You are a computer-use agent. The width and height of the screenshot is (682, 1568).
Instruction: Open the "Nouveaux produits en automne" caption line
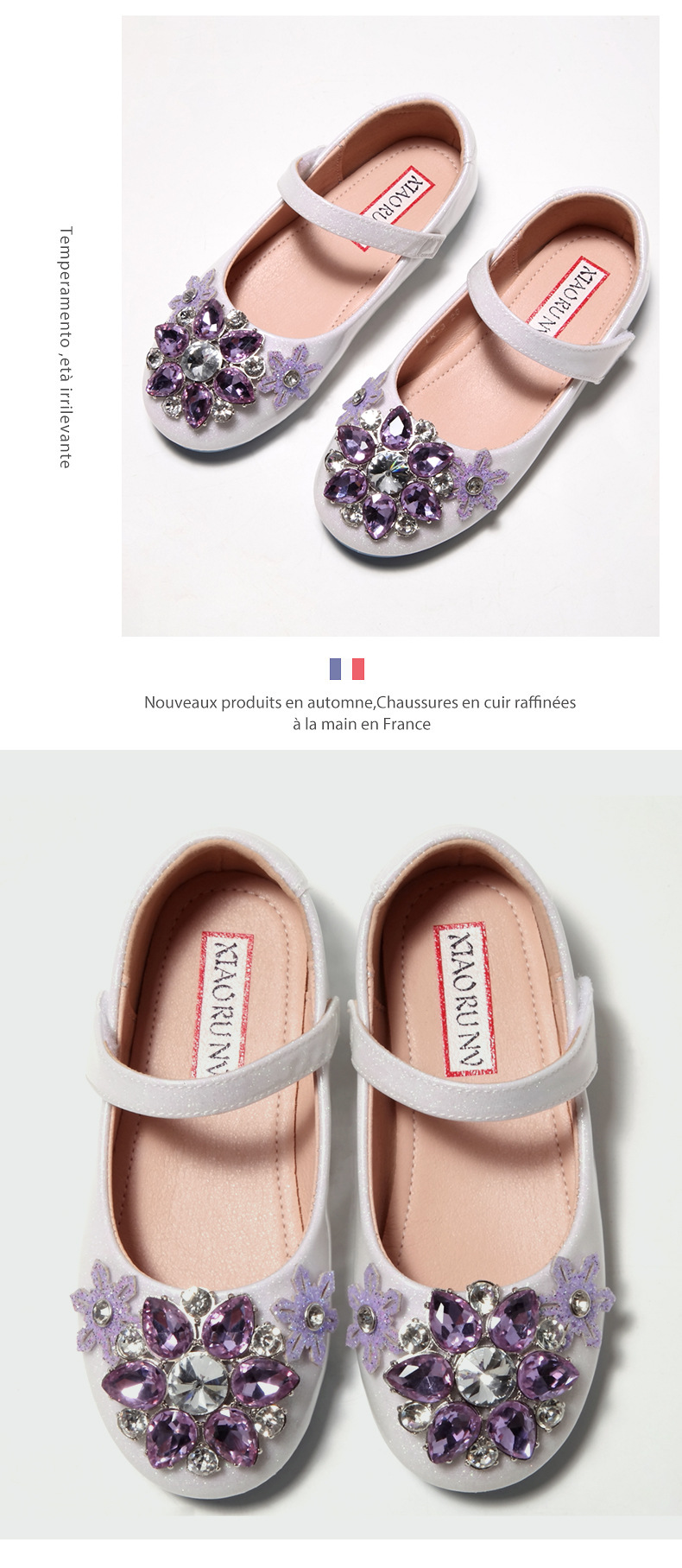(359, 702)
